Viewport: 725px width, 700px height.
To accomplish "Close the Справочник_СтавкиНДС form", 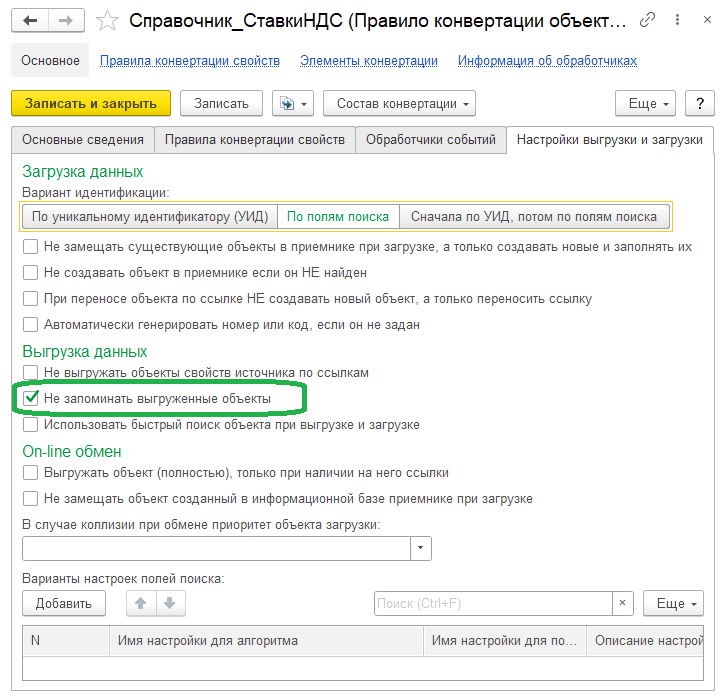I will pos(707,20).
